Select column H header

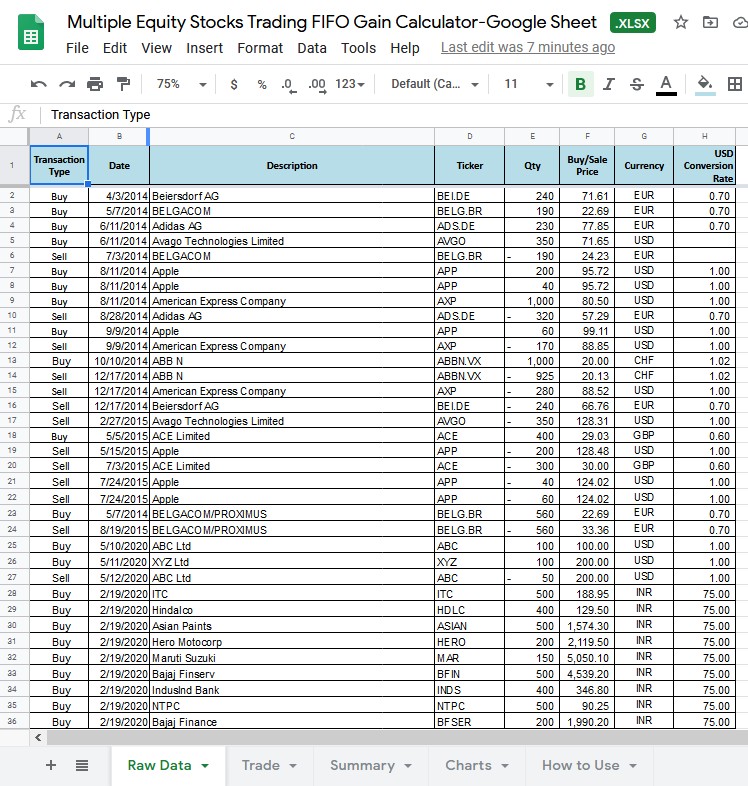(704, 136)
